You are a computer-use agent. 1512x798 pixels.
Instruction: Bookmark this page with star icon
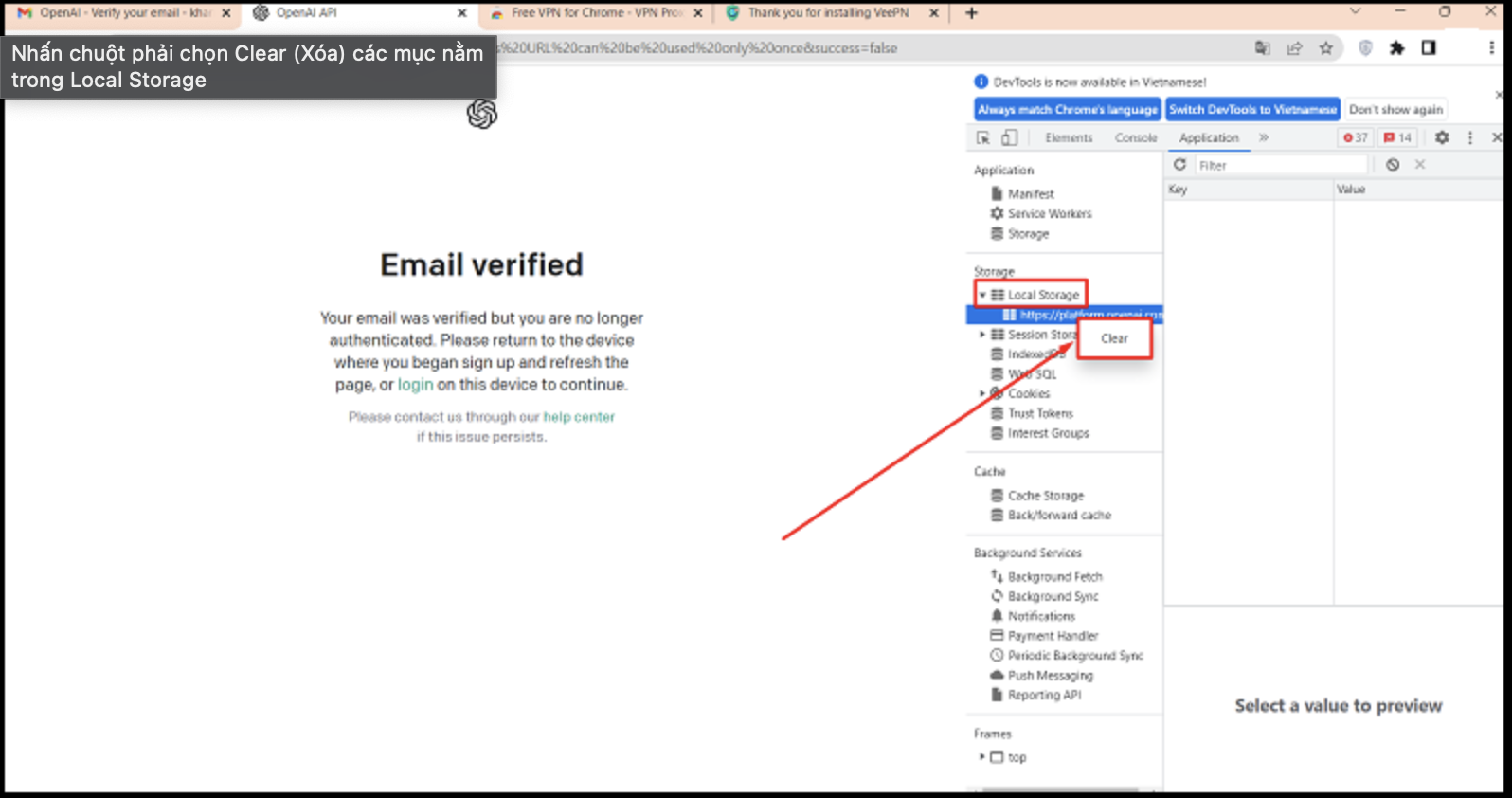(1326, 48)
